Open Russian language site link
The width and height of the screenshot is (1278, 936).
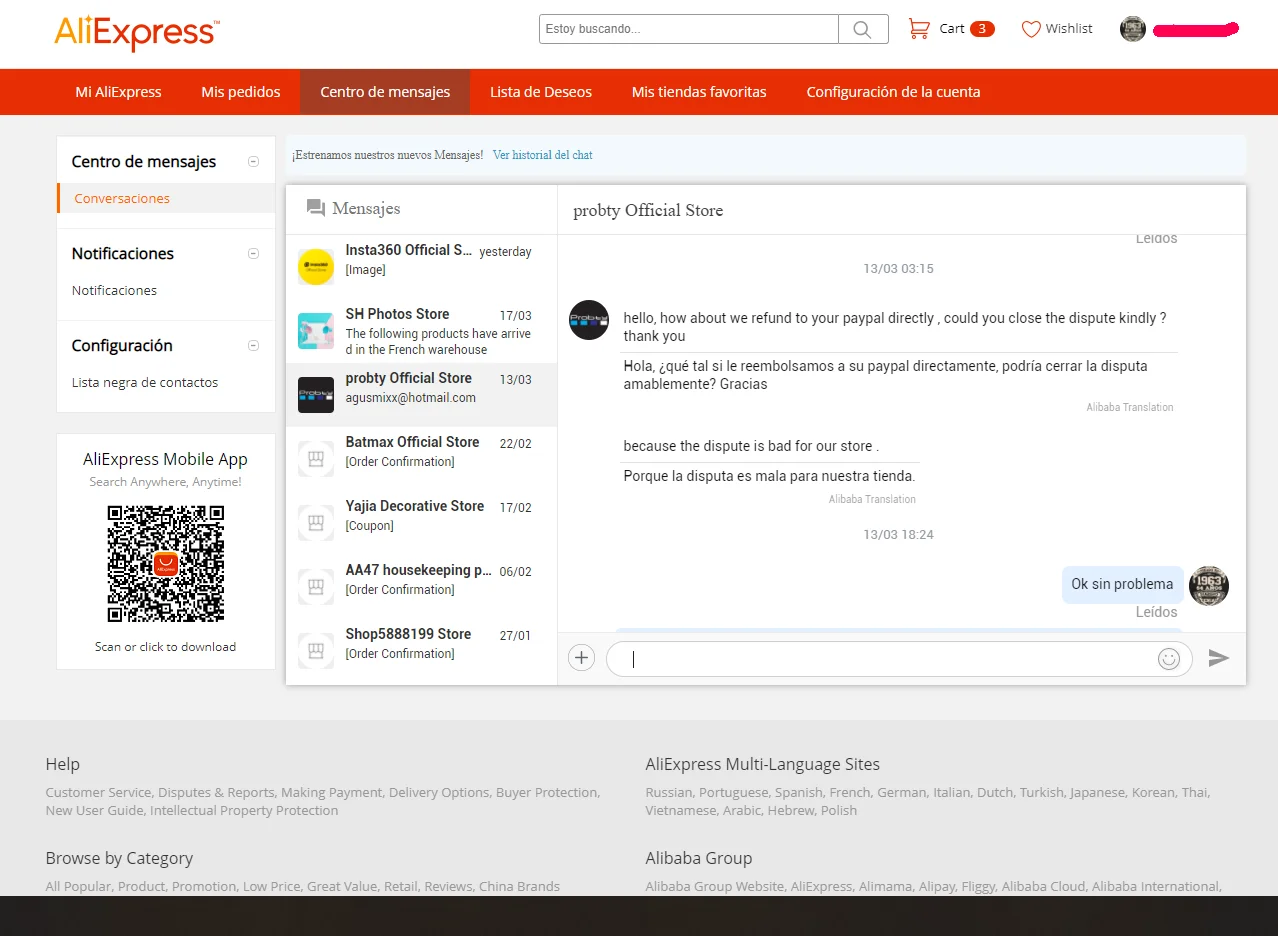click(668, 793)
